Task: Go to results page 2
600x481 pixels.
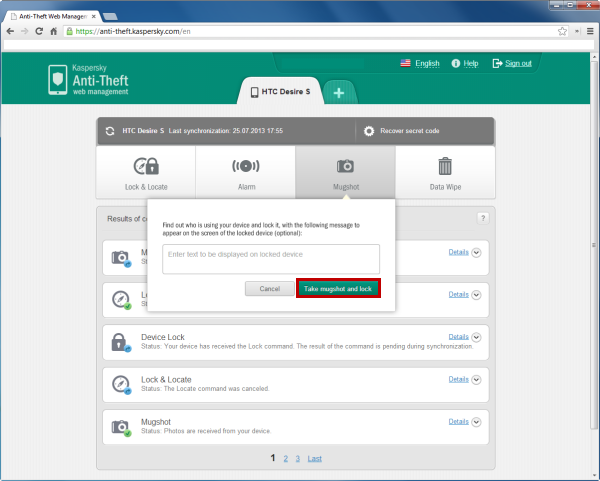Action: coord(285,458)
